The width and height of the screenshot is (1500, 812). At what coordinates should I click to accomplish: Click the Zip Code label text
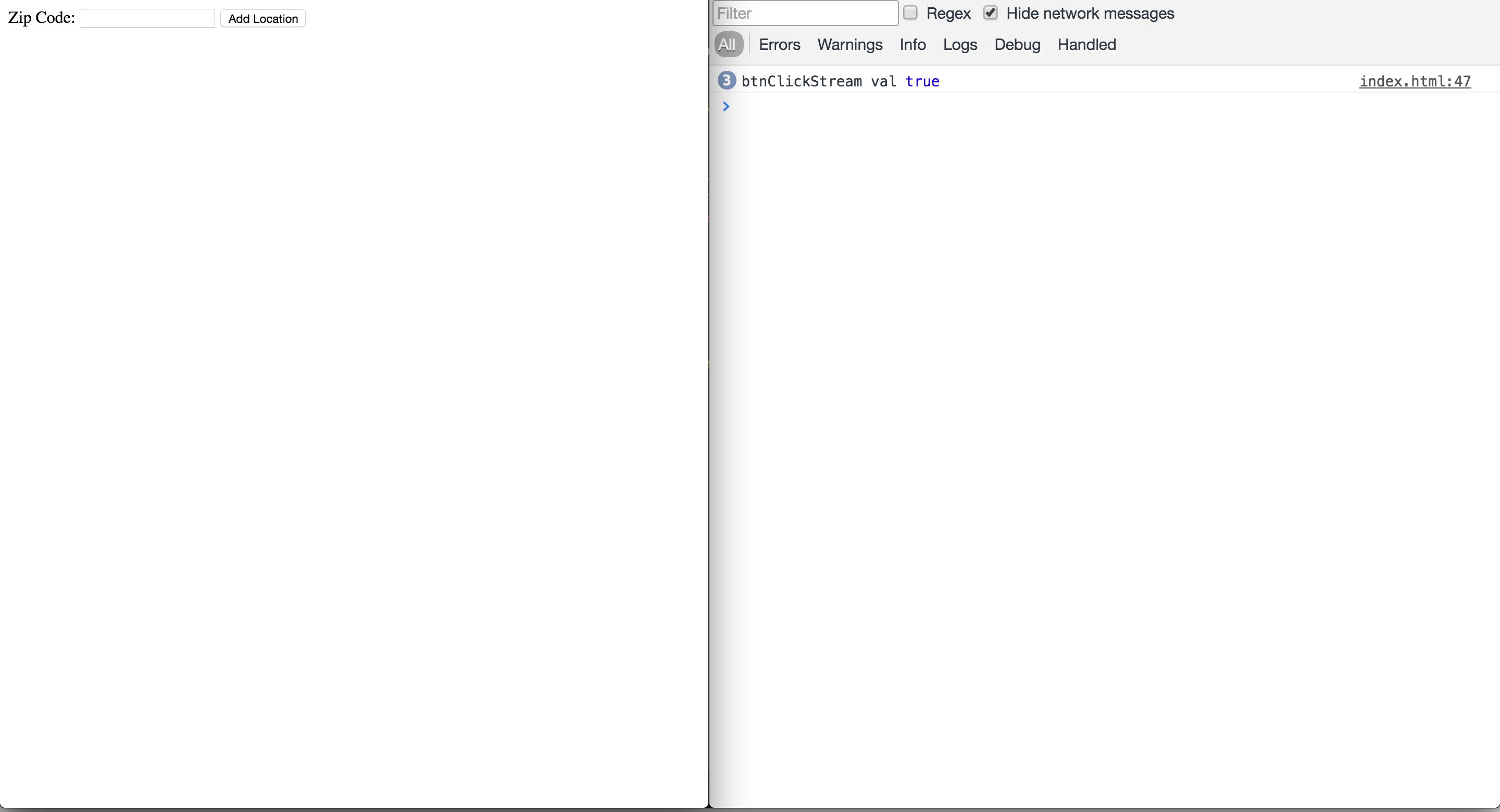pos(41,18)
